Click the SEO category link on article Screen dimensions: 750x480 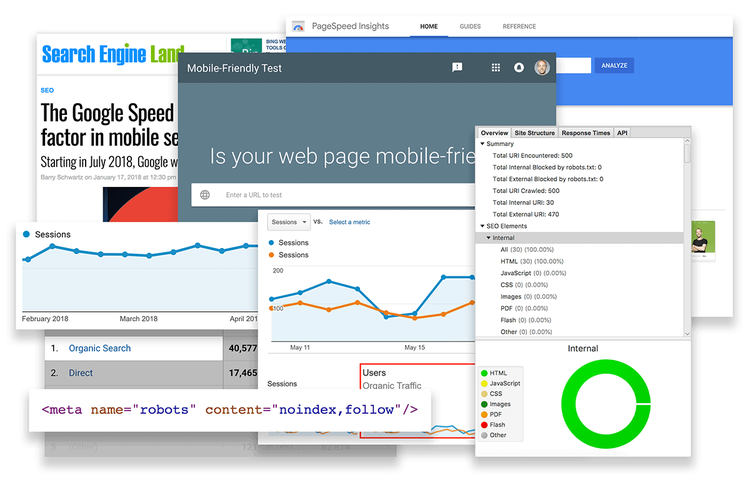click(47, 90)
